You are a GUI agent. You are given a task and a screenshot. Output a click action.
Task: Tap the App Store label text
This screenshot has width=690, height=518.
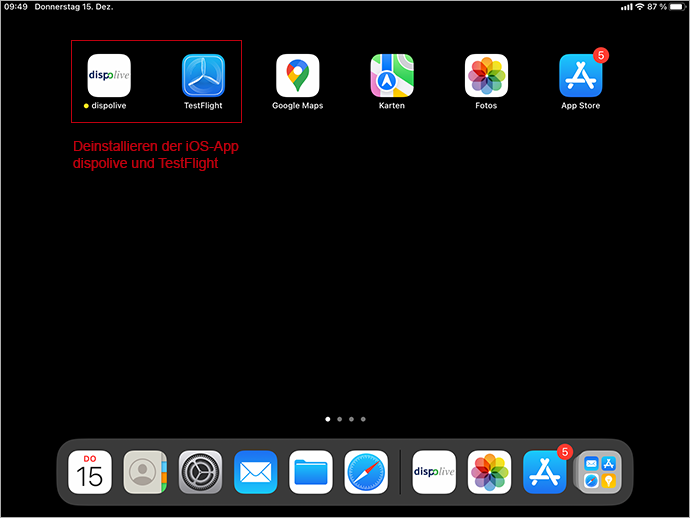pyautogui.click(x=580, y=106)
